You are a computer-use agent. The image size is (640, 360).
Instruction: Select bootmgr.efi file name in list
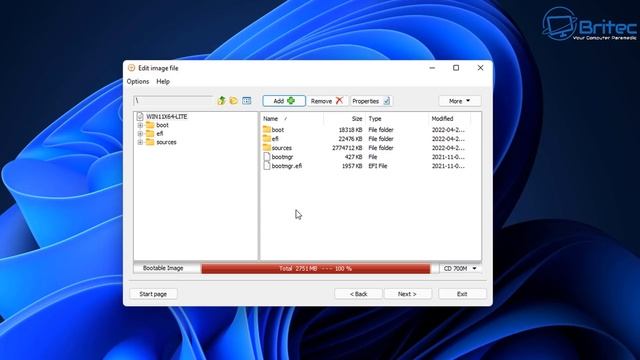click(x=287, y=166)
